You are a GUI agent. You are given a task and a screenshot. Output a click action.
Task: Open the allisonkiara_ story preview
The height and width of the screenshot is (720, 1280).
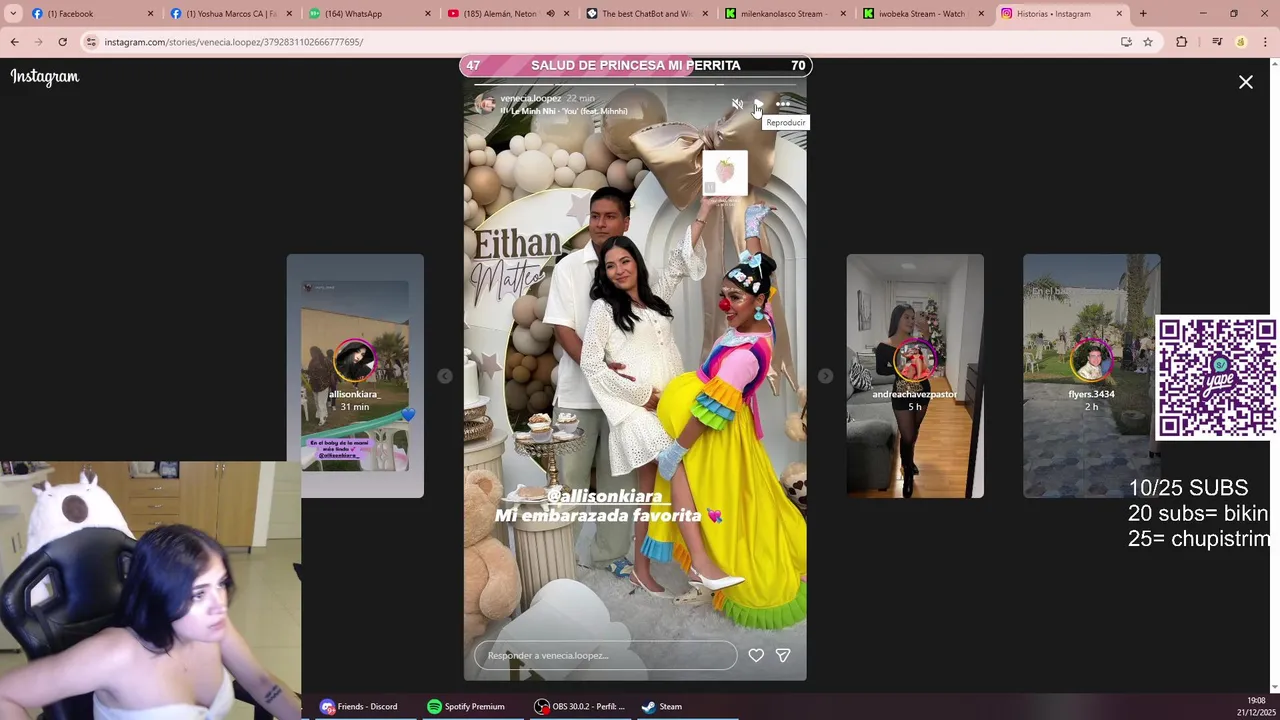pos(355,376)
